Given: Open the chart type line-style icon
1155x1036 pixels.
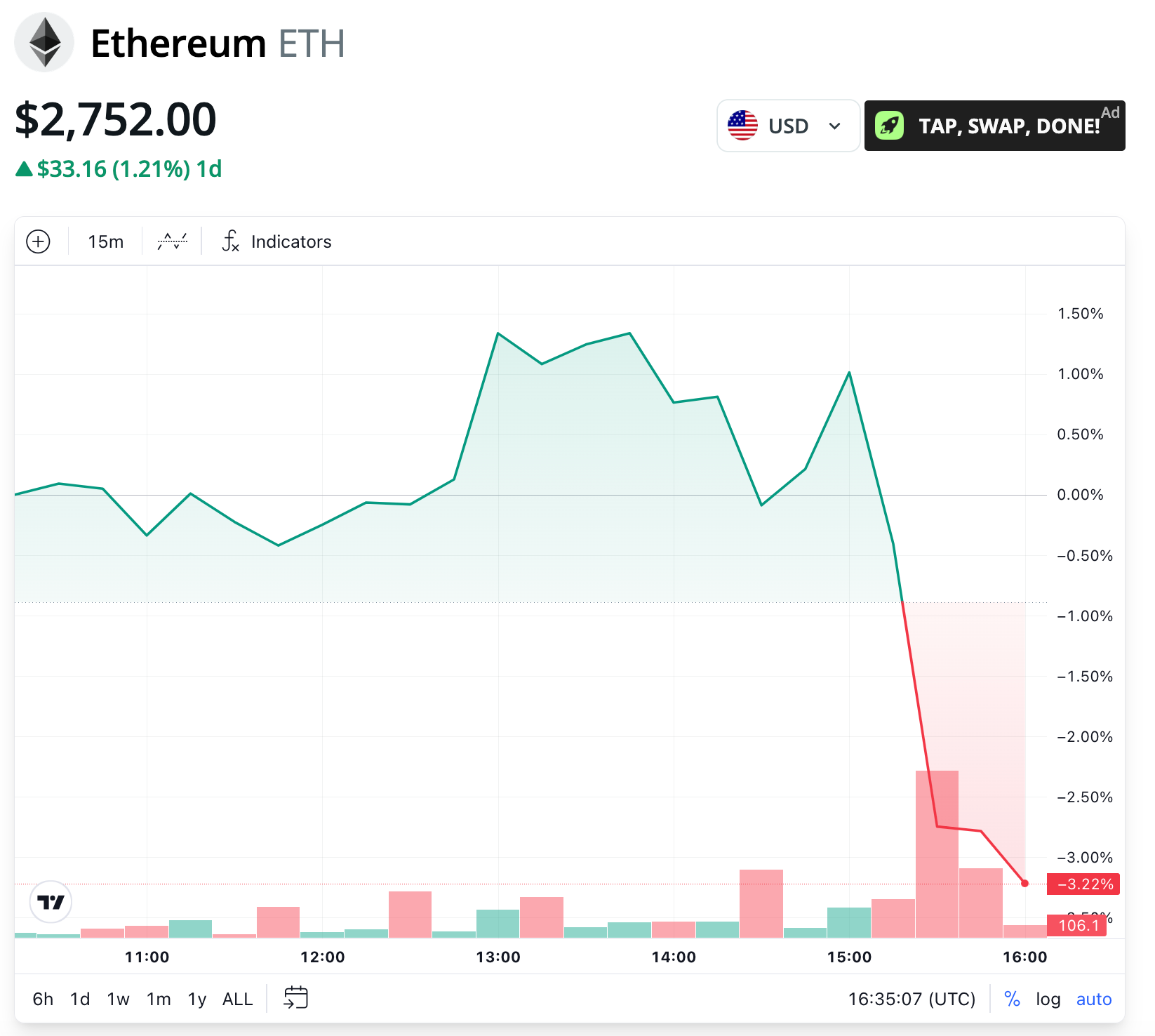Looking at the screenshot, I should point(172,241).
